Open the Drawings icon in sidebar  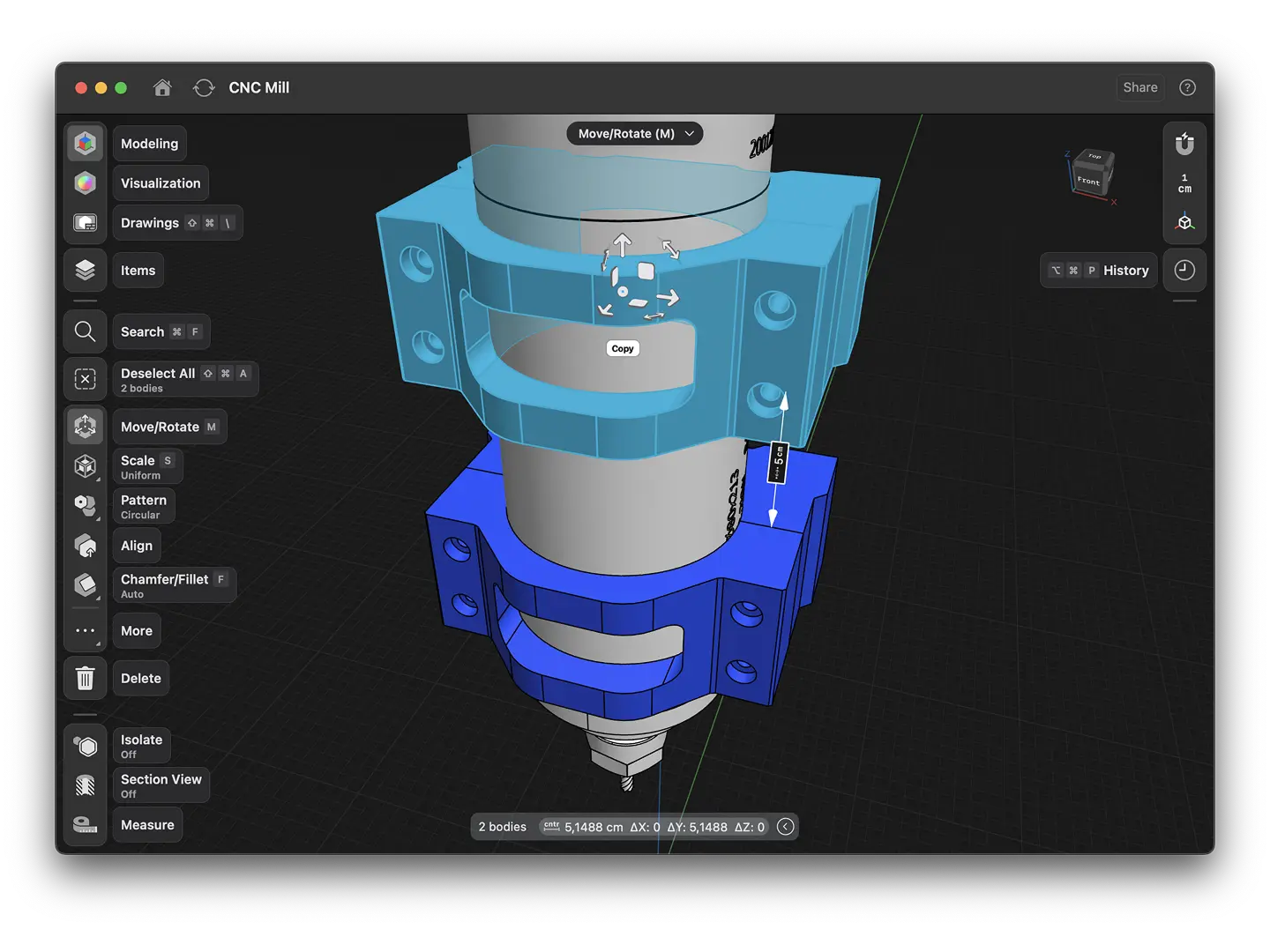tap(85, 222)
